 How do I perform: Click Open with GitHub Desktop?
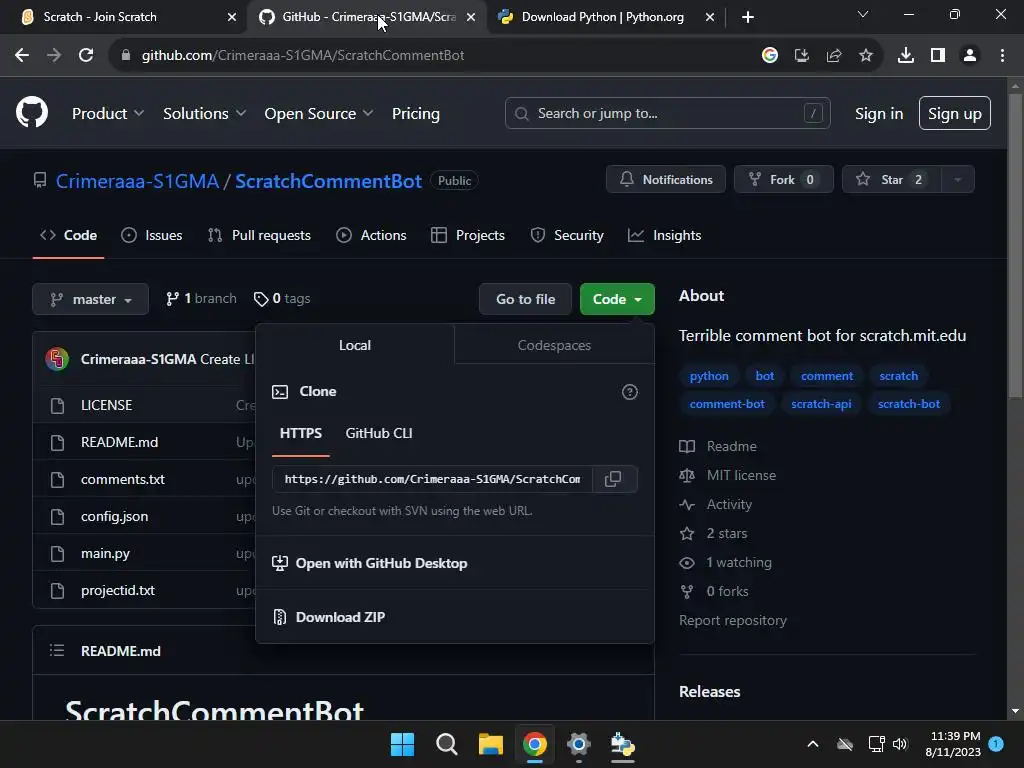pyautogui.click(x=370, y=563)
